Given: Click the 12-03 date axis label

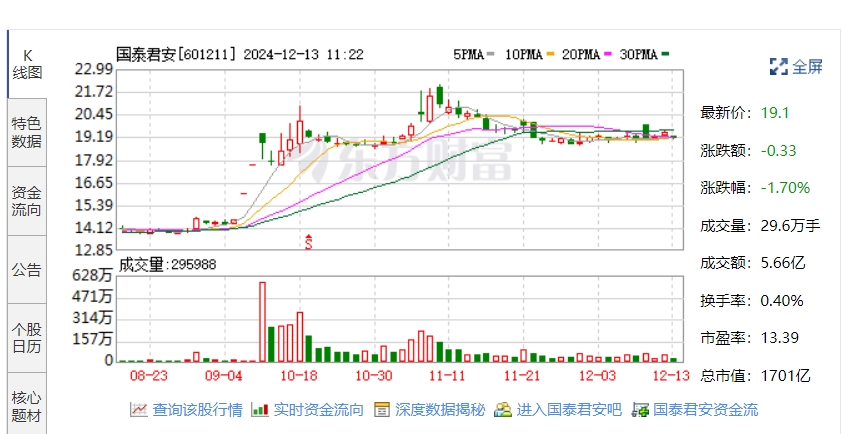Looking at the screenshot, I should [597, 377].
